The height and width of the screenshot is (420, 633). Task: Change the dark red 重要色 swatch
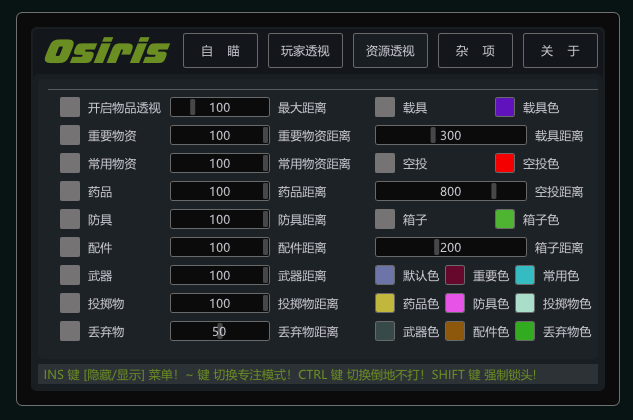pyautogui.click(x=455, y=275)
